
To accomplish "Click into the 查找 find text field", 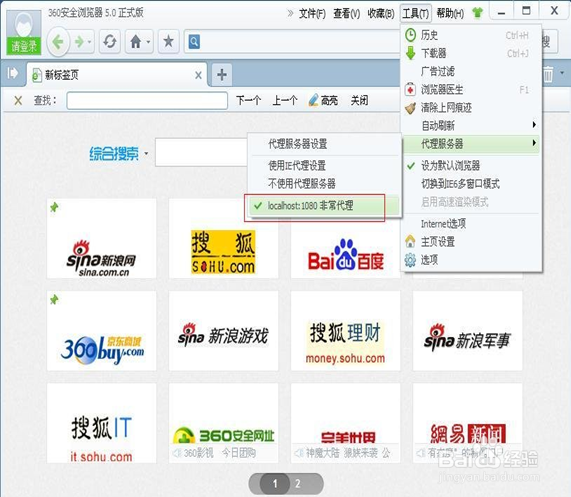I will [x=147, y=100].
